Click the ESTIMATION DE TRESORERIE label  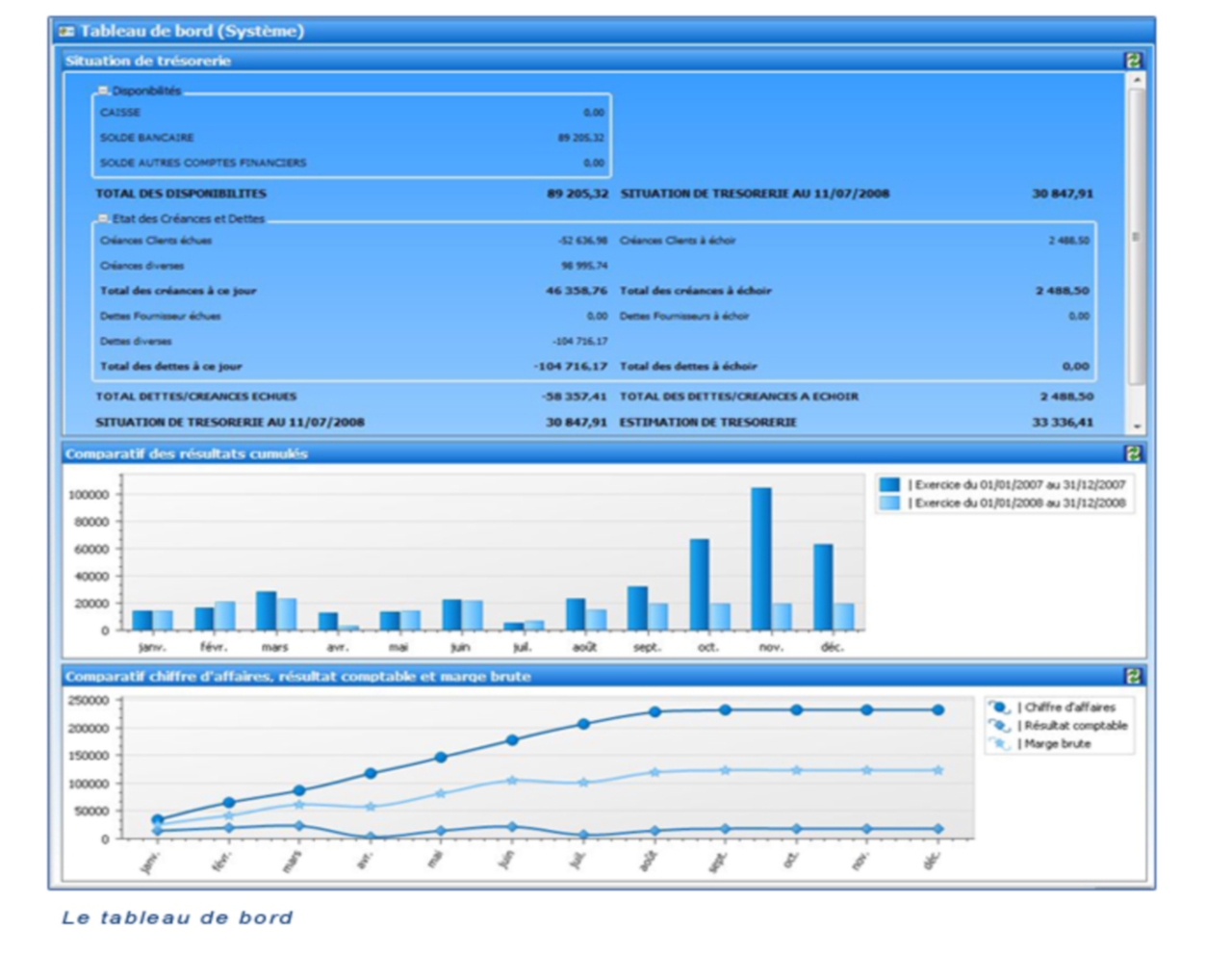coord(707,423)
